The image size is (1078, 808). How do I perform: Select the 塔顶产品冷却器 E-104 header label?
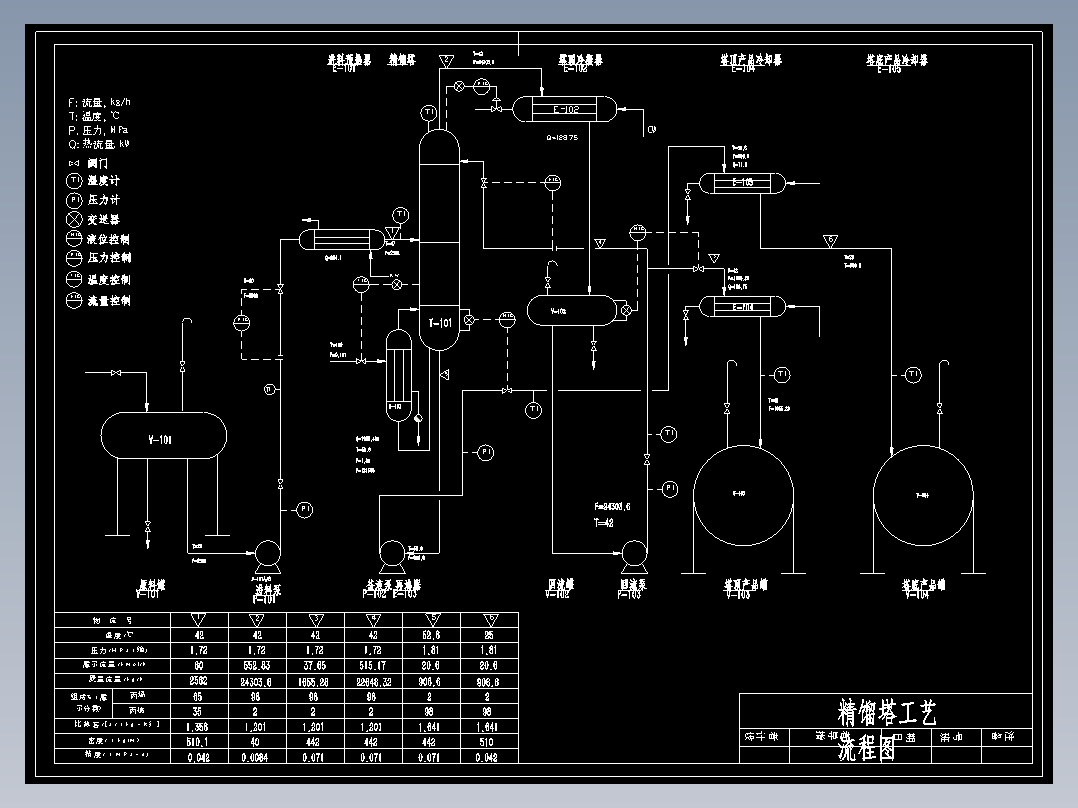tap(751, 63)
